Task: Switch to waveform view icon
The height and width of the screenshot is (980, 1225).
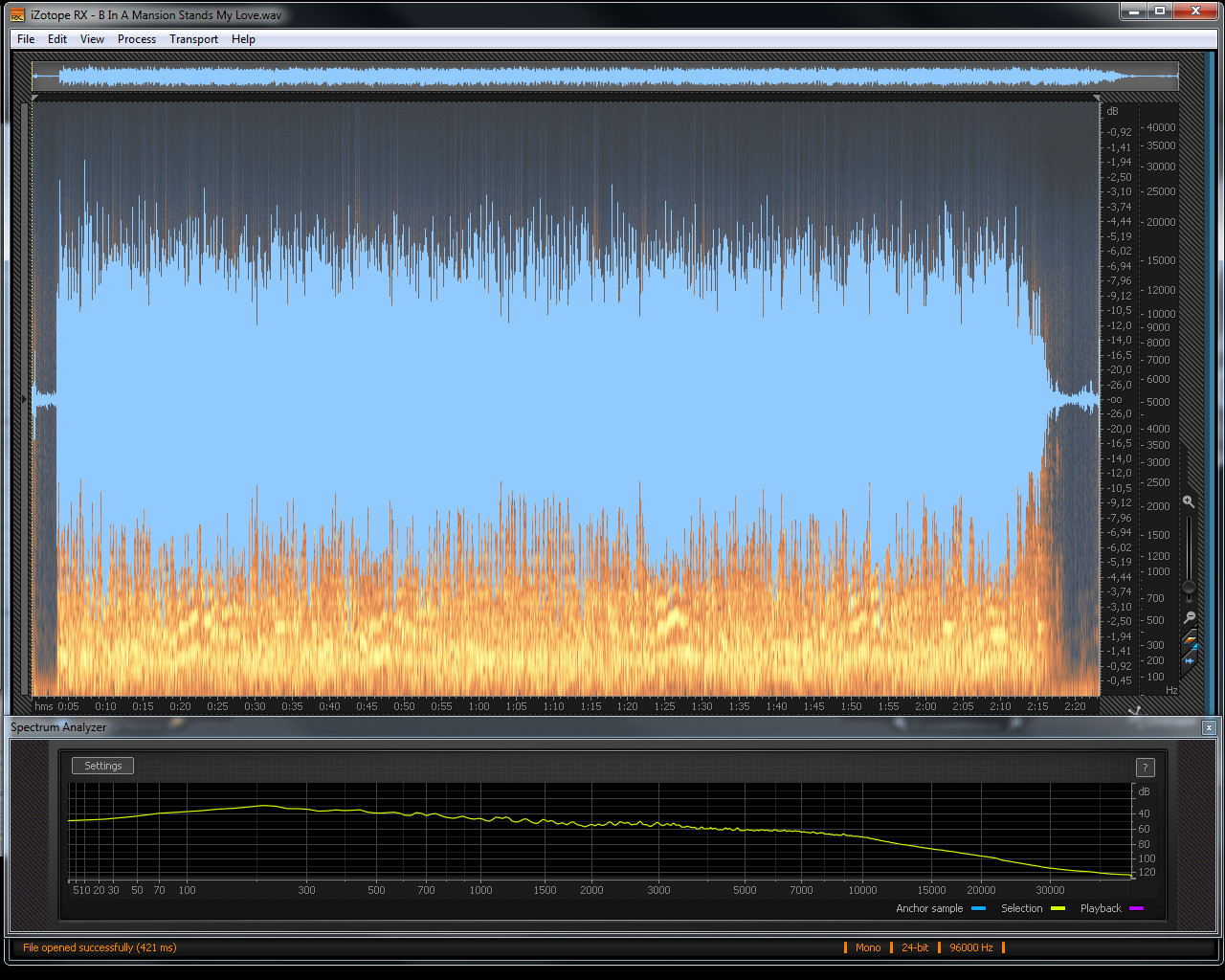Action: point(1190,658)
